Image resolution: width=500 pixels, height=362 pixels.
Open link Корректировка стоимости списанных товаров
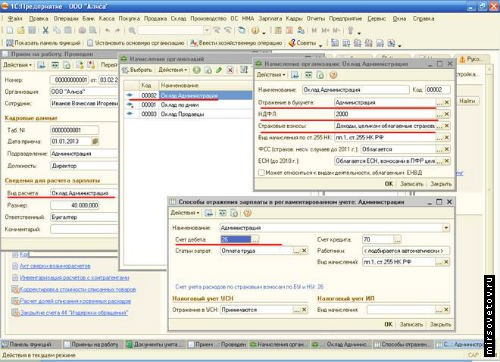[78, 289]
